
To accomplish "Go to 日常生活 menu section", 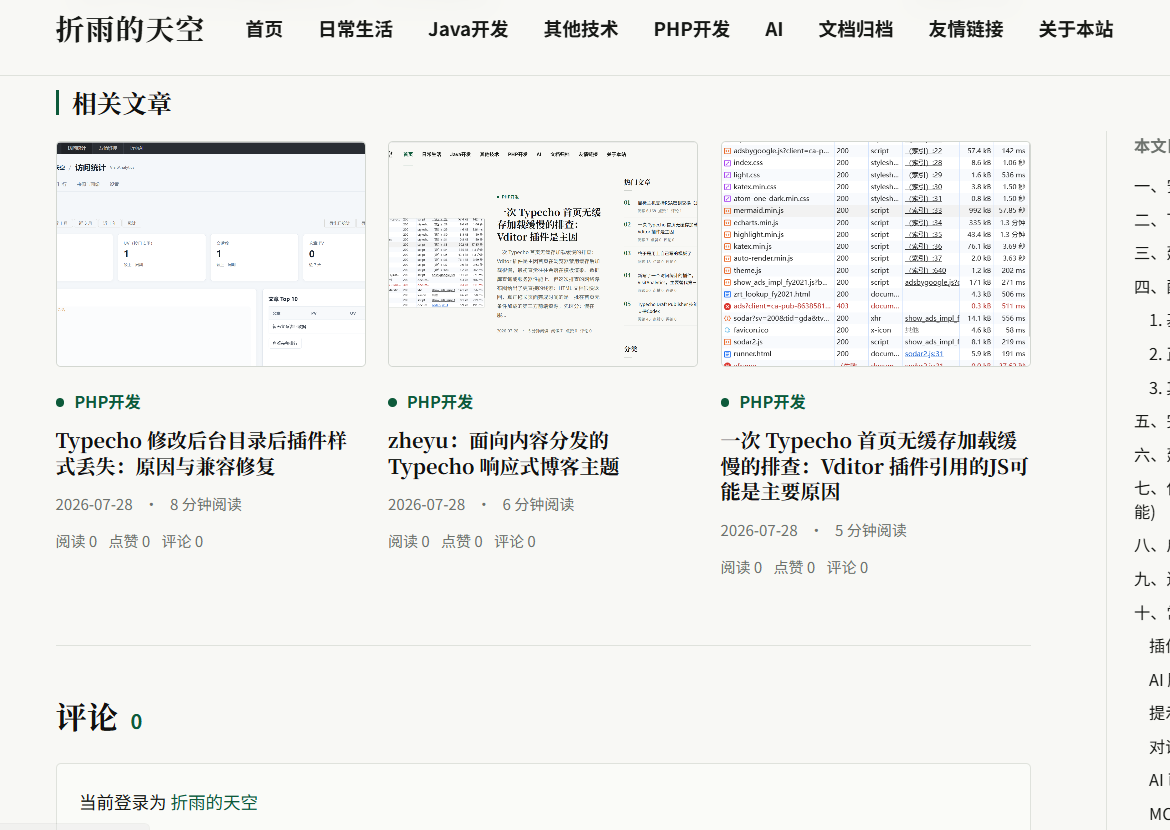I will [355, 30].
